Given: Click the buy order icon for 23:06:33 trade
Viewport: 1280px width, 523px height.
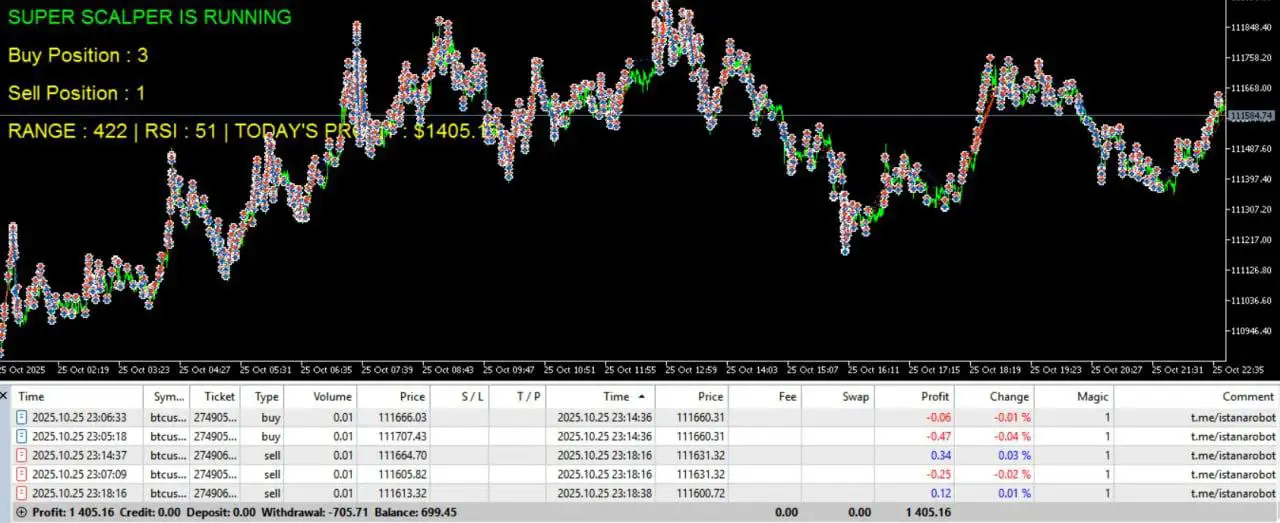Looking at the screenshot, I should coord(22,417).
